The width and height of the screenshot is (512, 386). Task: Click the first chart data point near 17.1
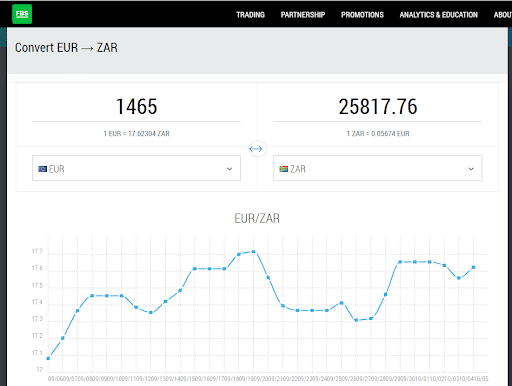(x=48, y=358)
